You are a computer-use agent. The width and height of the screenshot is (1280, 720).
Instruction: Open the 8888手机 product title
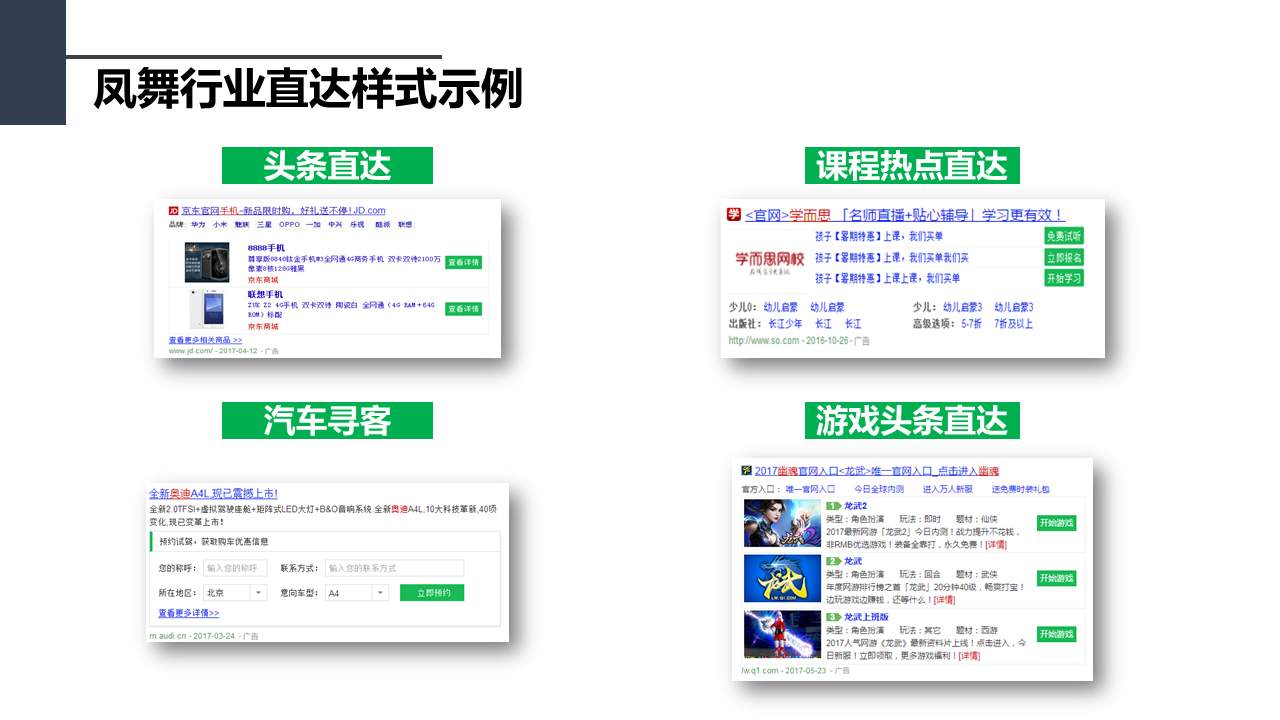266,247
